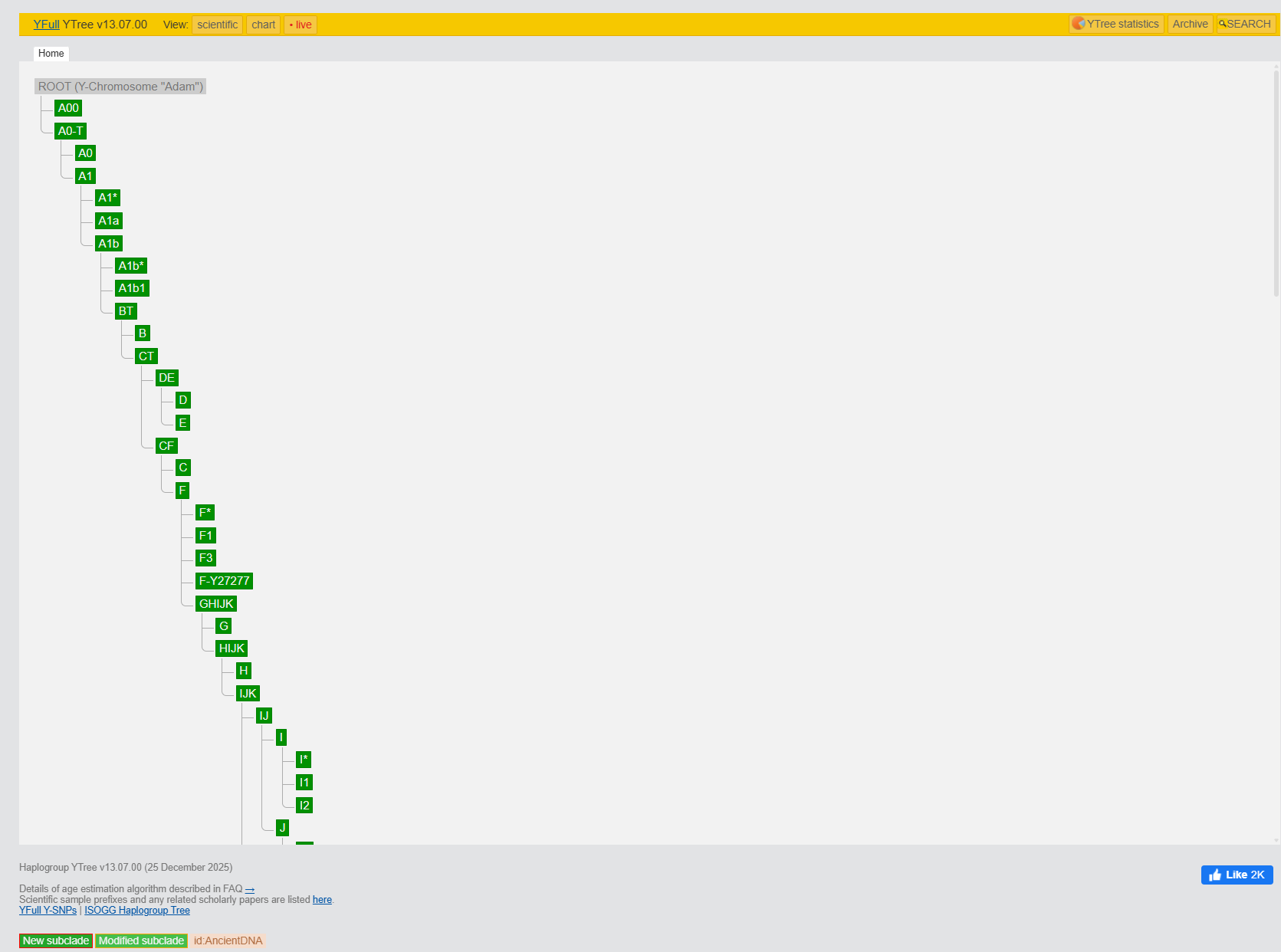
Task: Enable the live view
Action: (301, 25)
